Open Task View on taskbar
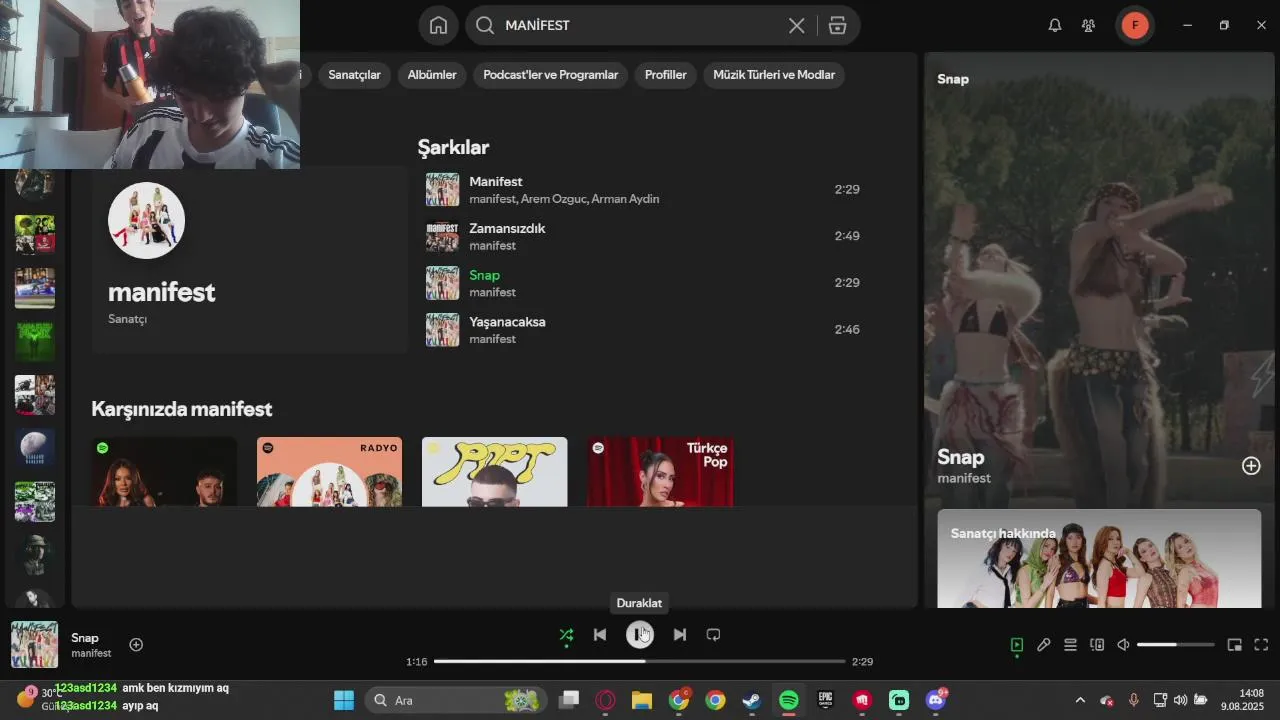 pos(569,700)
